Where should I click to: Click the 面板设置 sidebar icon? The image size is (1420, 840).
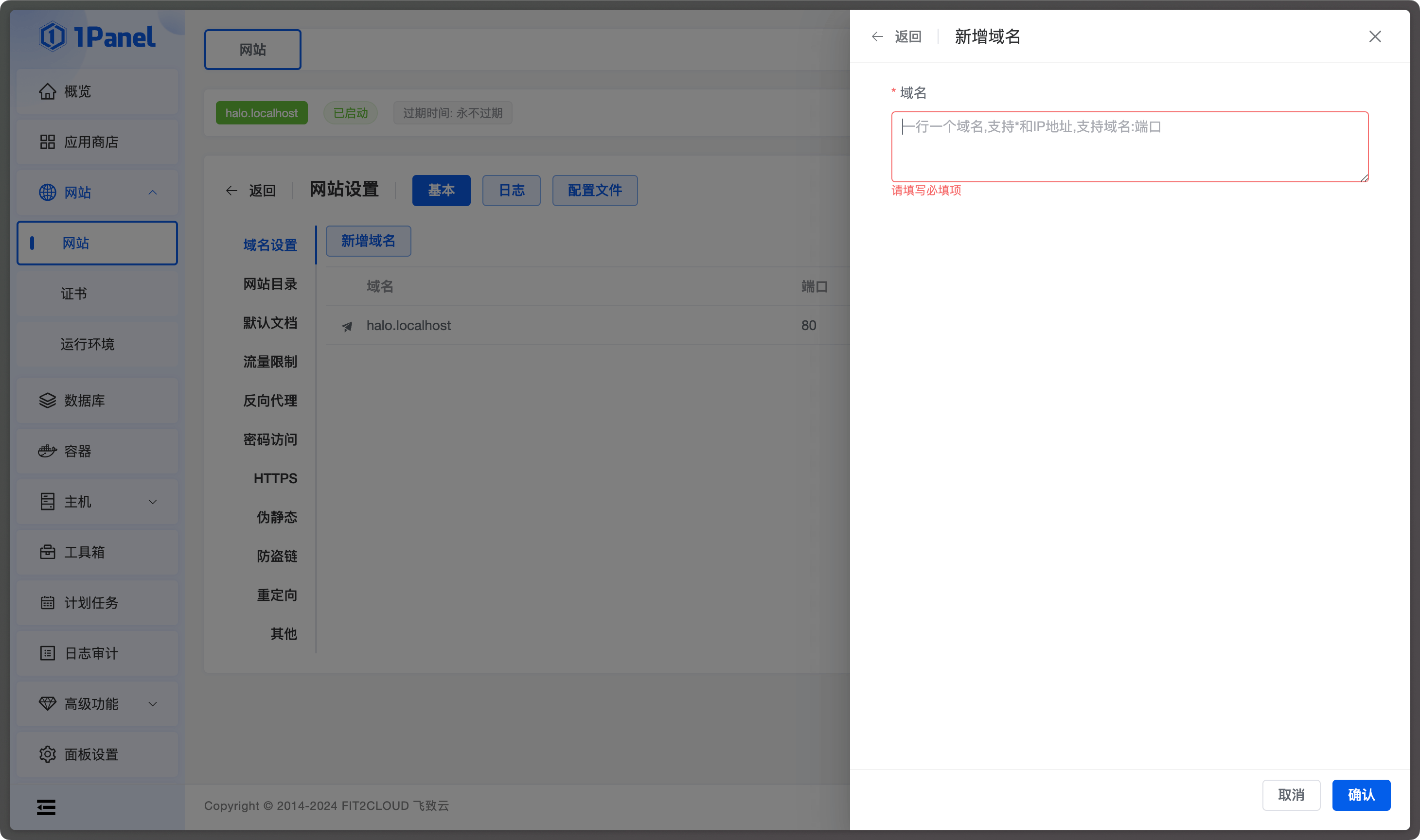click(x=46, y=754)
